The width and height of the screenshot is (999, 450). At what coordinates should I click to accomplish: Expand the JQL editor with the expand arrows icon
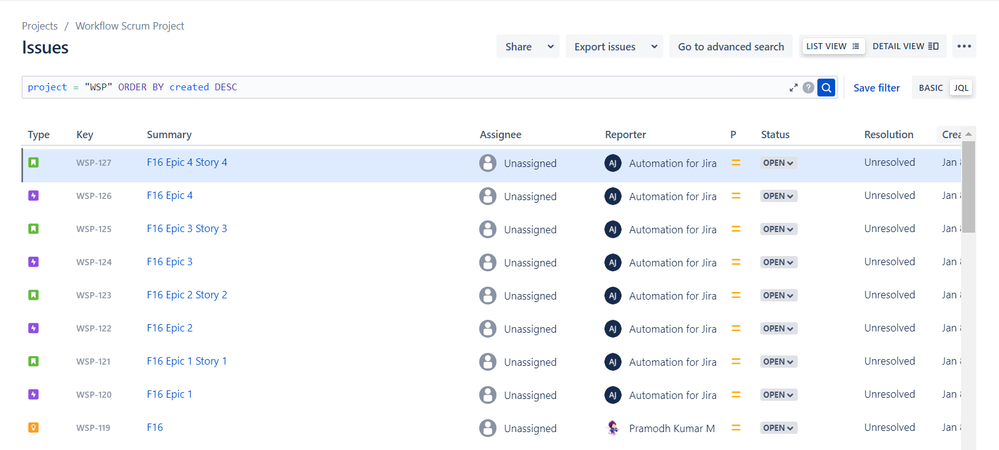[x=793, y=87]
